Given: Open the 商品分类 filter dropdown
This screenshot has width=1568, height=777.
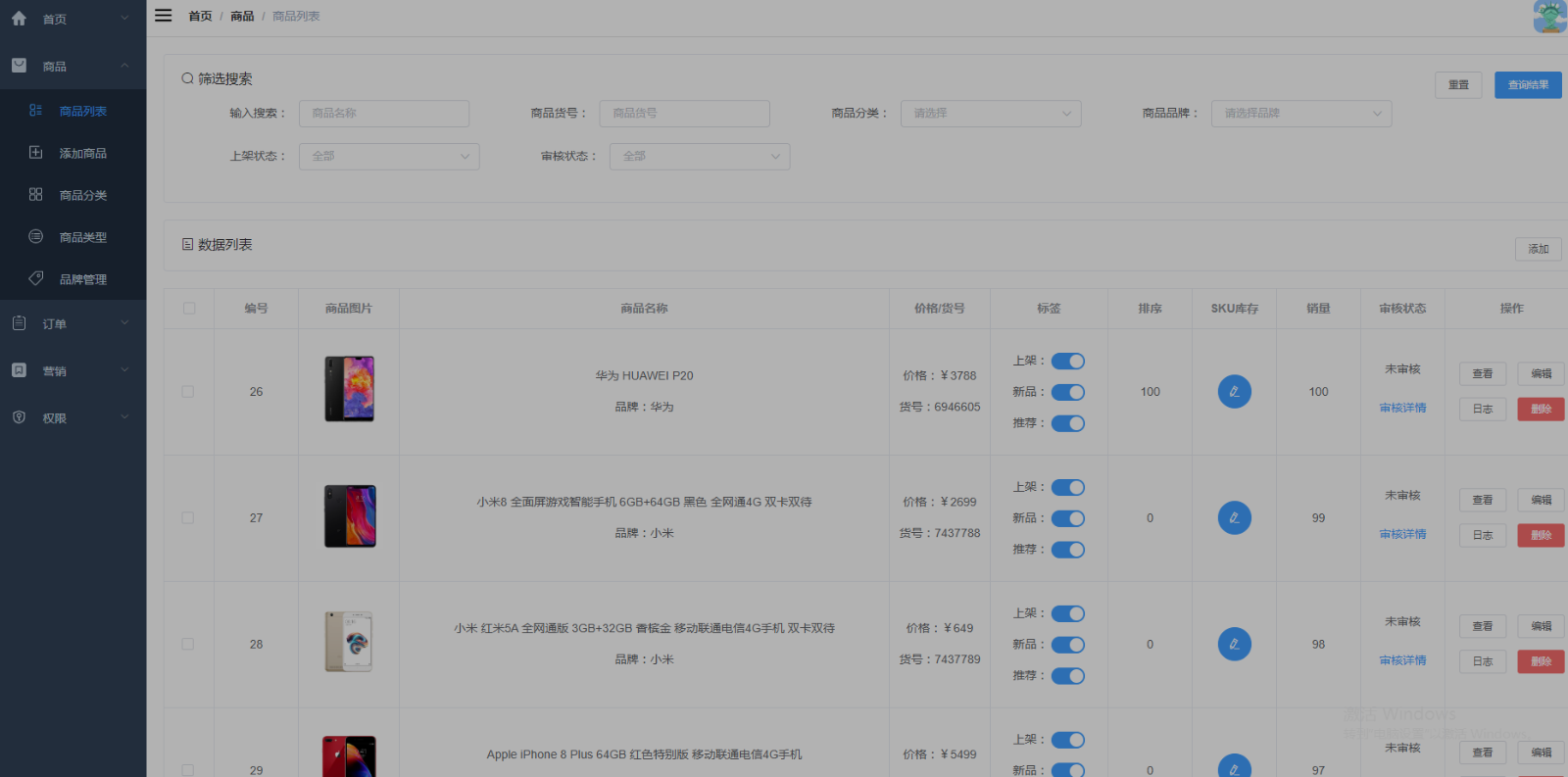Looking at the screenshot, I should (x=990, y=114).
